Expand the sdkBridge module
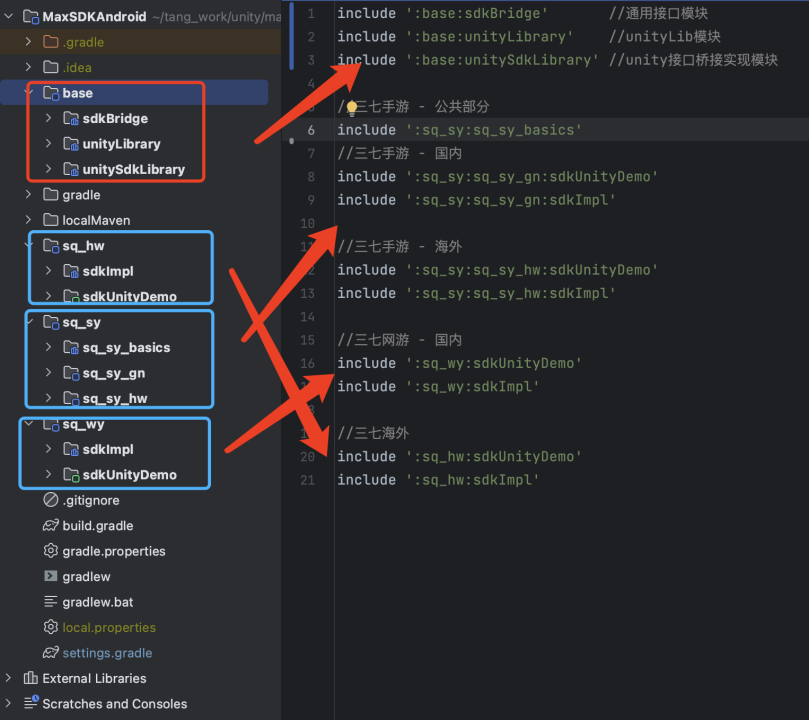 click(48, 118)
